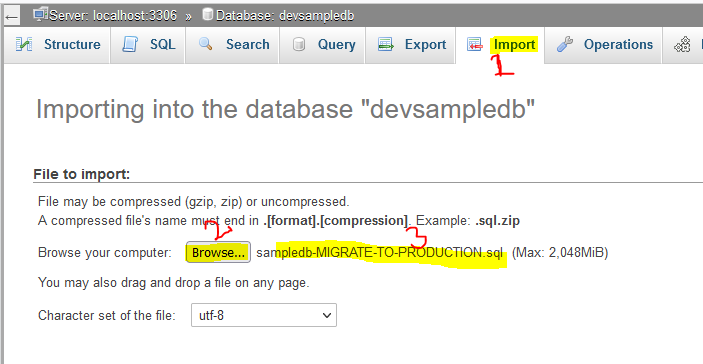Switch to the Export tab
Image resolution: width=703 pixels, height=364 pixels.
pos(411,45)
